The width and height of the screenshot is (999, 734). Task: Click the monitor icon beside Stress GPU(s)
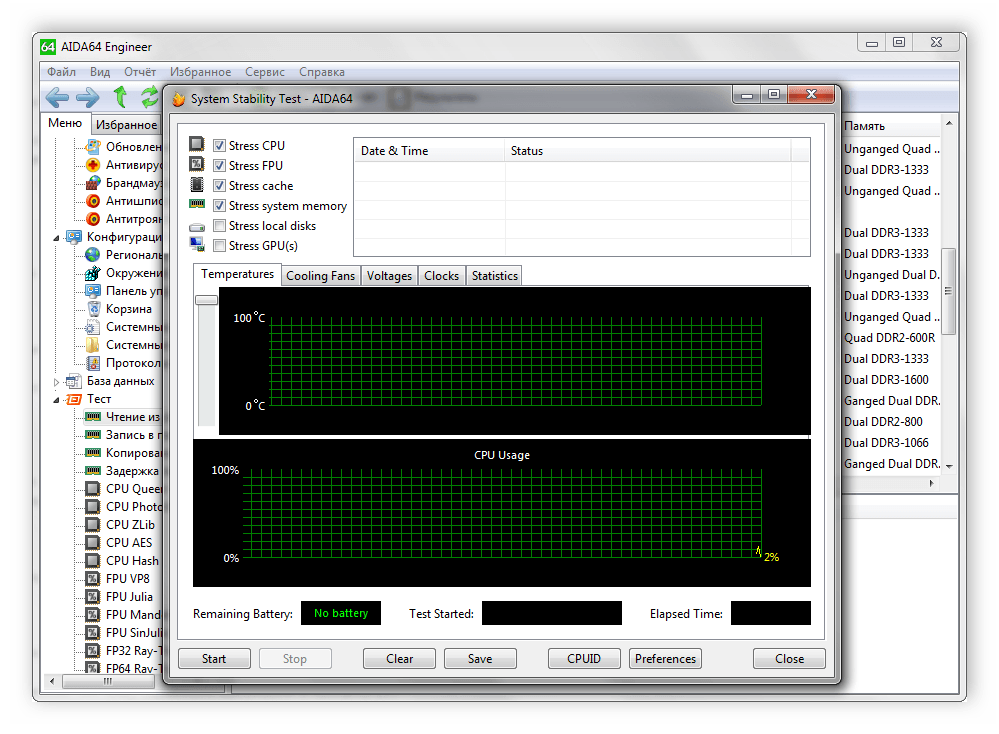tap(197, 244)
